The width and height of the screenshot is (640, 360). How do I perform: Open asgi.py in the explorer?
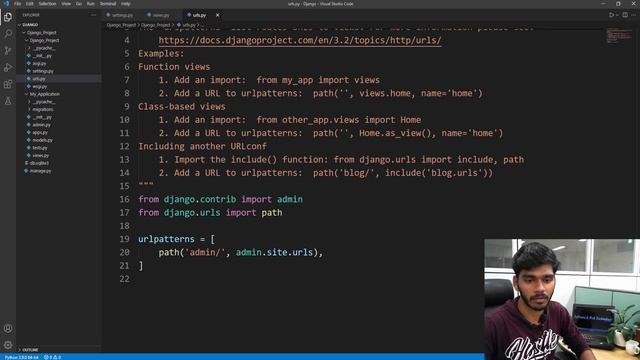click(39, 64)
